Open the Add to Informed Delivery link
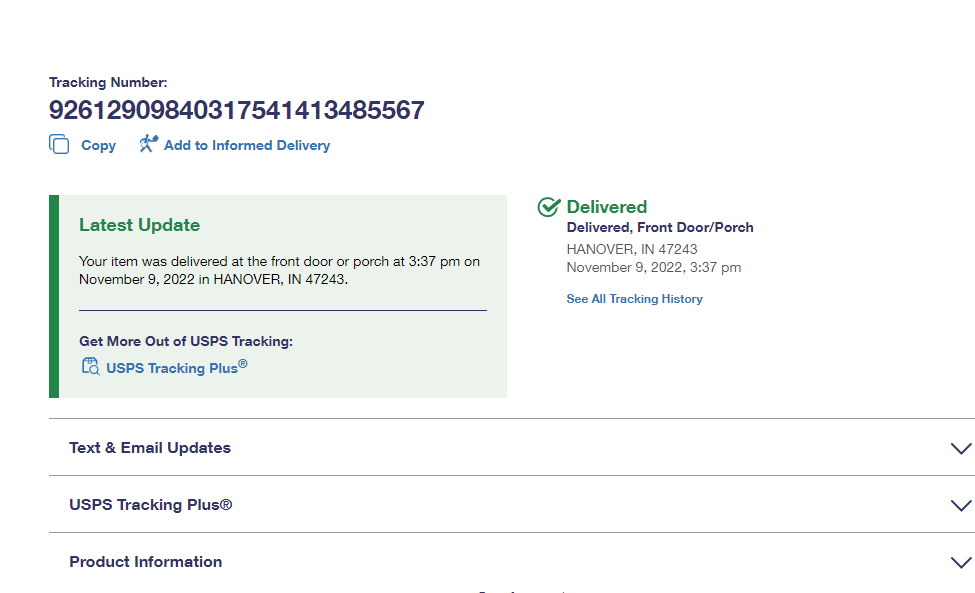The height and width of the screenshot is (593, 975). point(246,145)
